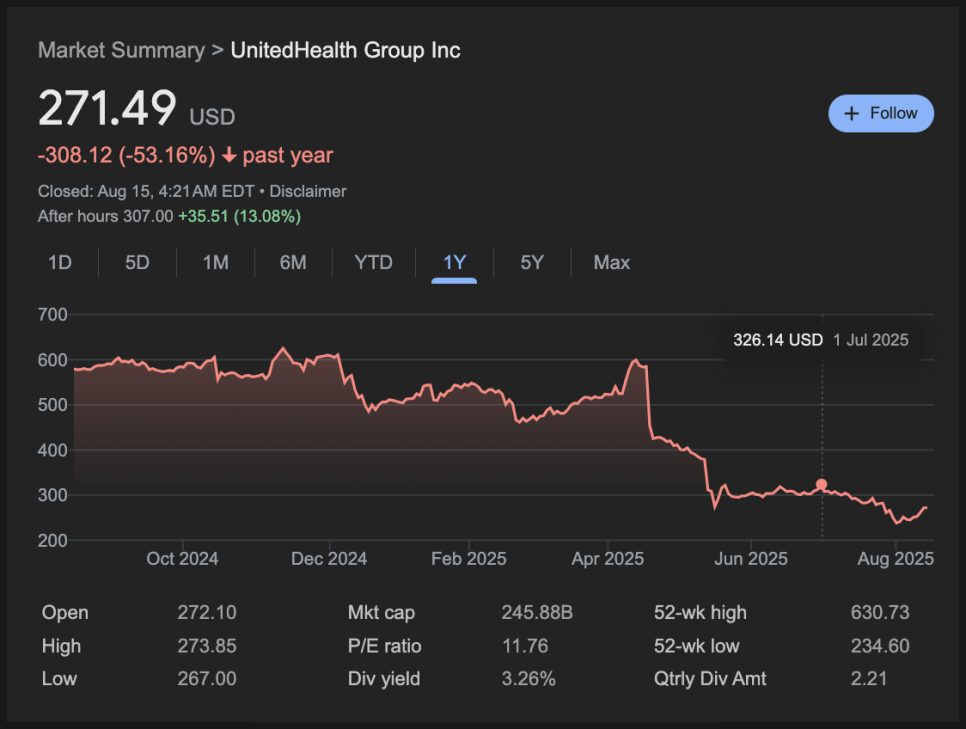Open the Market Summary breadcrumb link
The height and width of the screenshot is (729, 966).
121,50
